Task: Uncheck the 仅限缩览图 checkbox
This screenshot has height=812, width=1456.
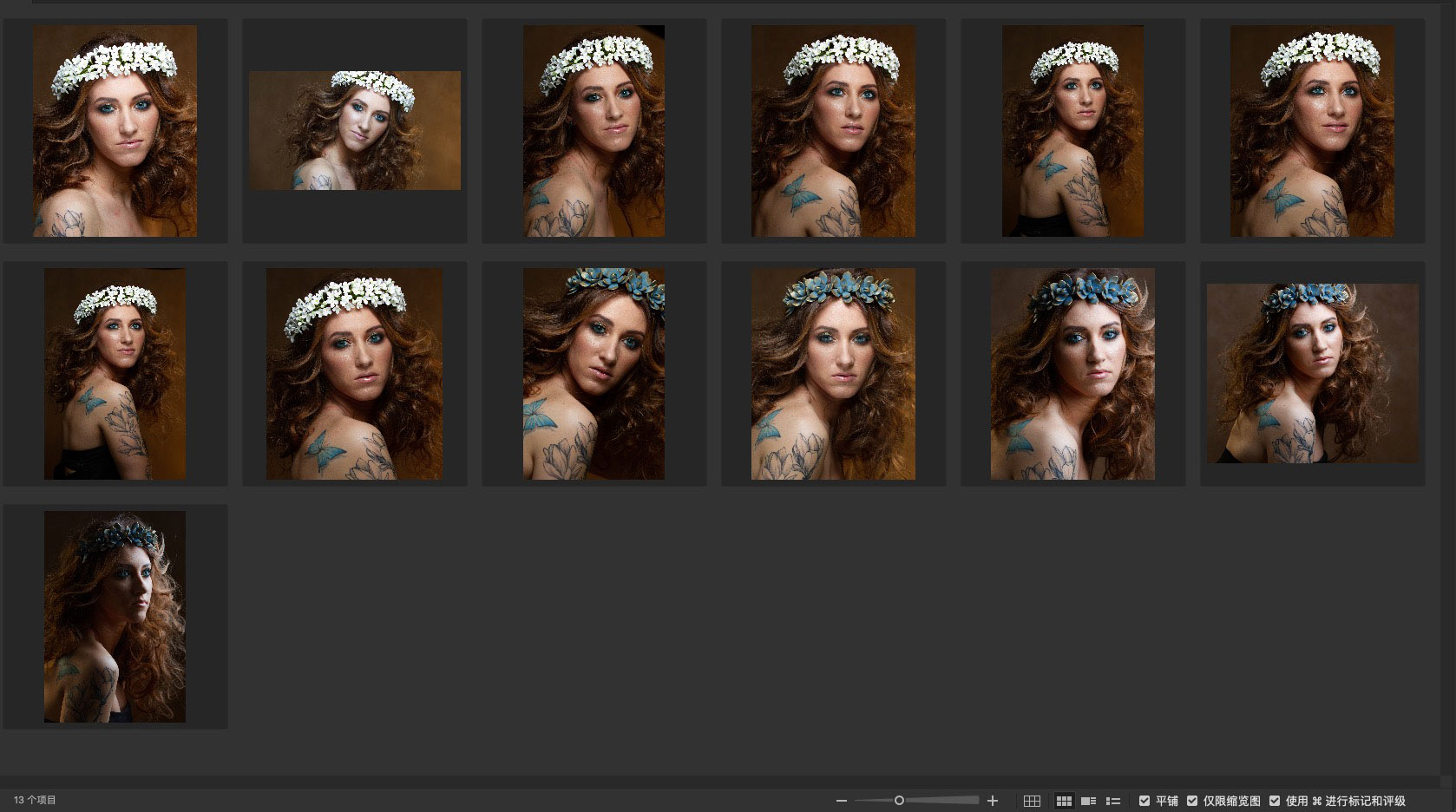Action: pos(1192,801)
